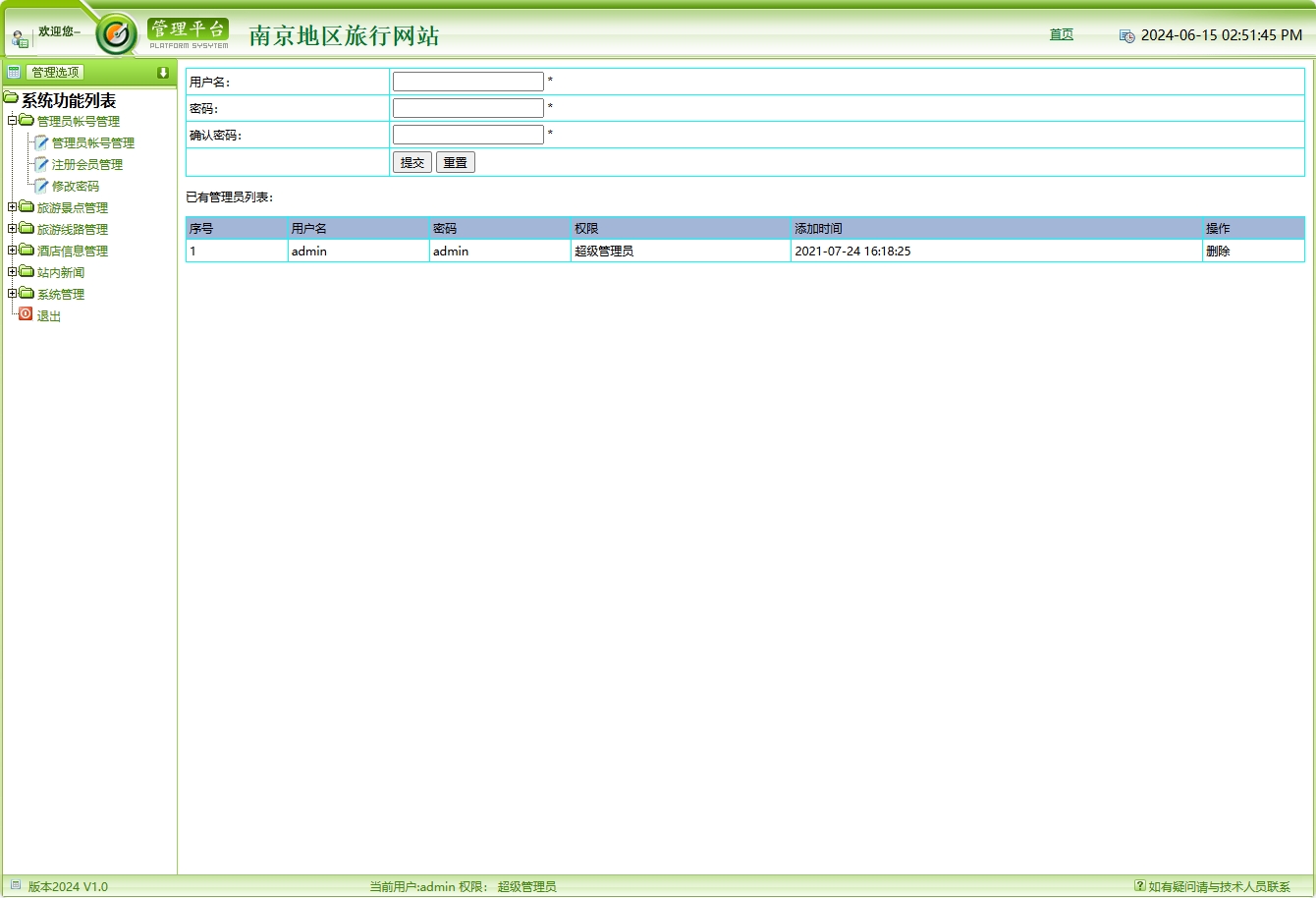Click the help icon in the status bar

[1140, 885]
